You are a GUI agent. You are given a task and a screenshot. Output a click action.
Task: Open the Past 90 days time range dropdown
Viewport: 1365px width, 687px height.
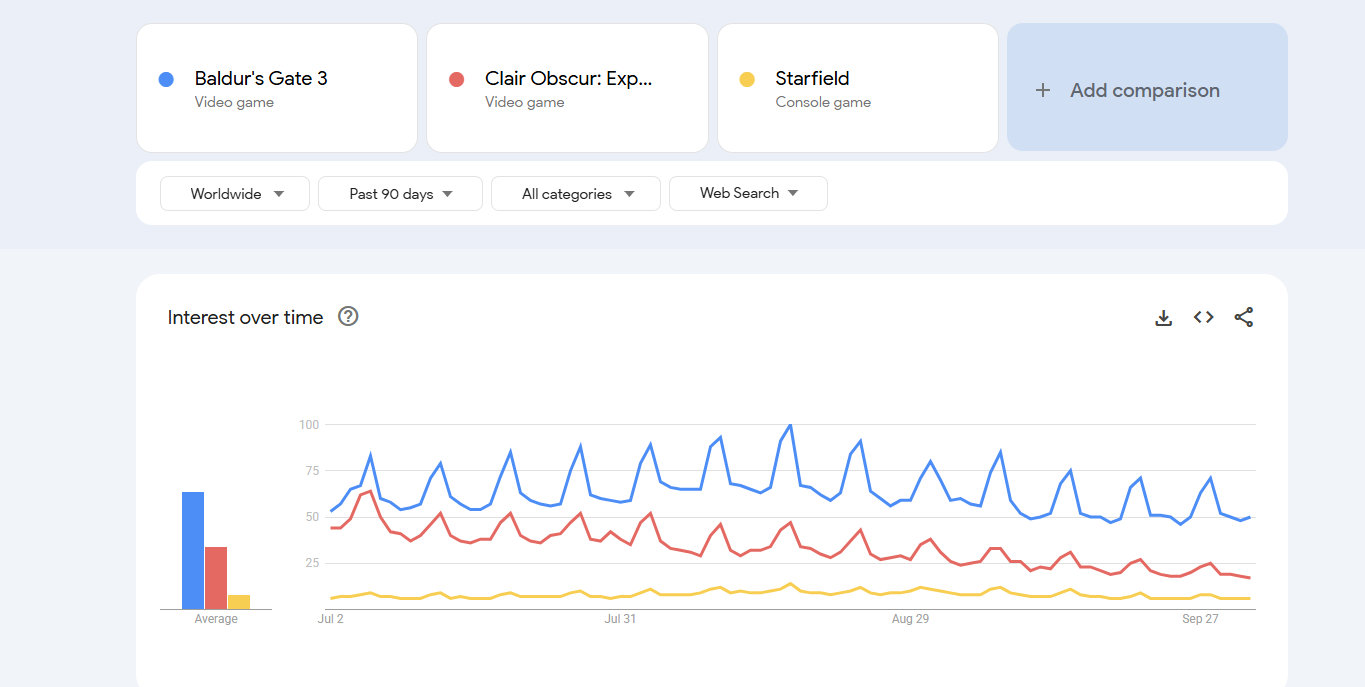coord(400,194)
